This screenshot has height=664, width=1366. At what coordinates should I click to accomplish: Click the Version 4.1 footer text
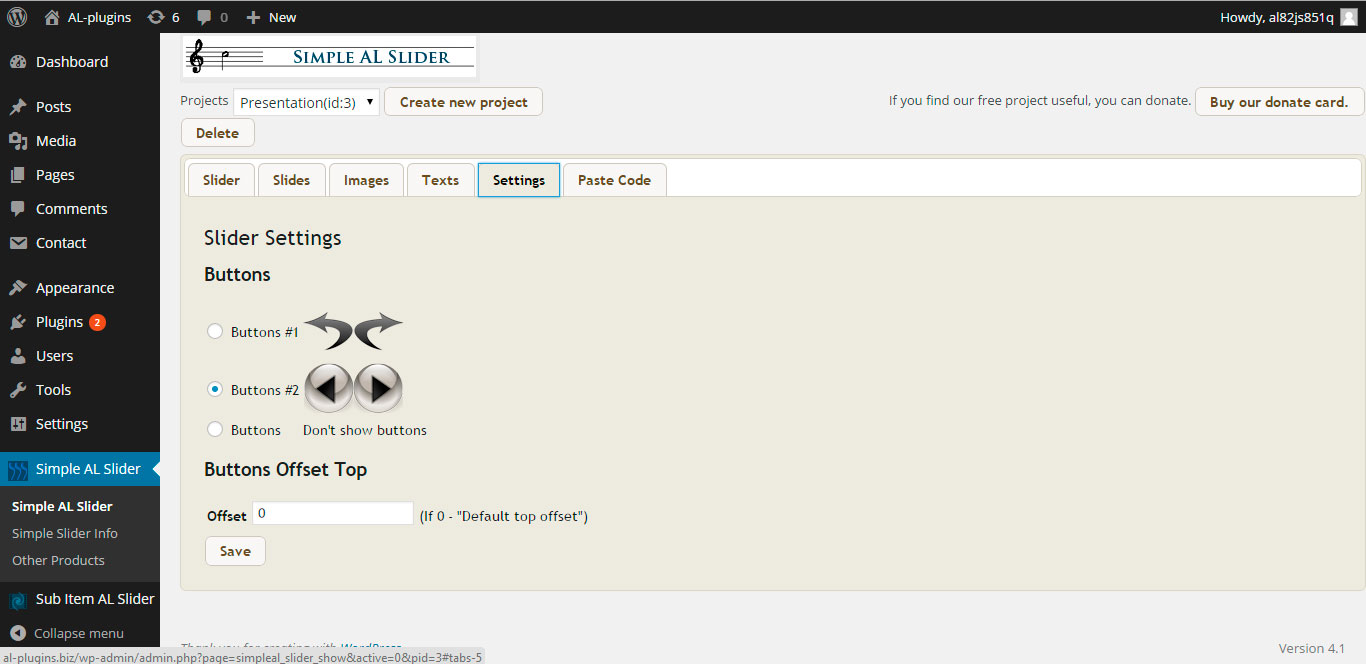tap(1312, 648)
